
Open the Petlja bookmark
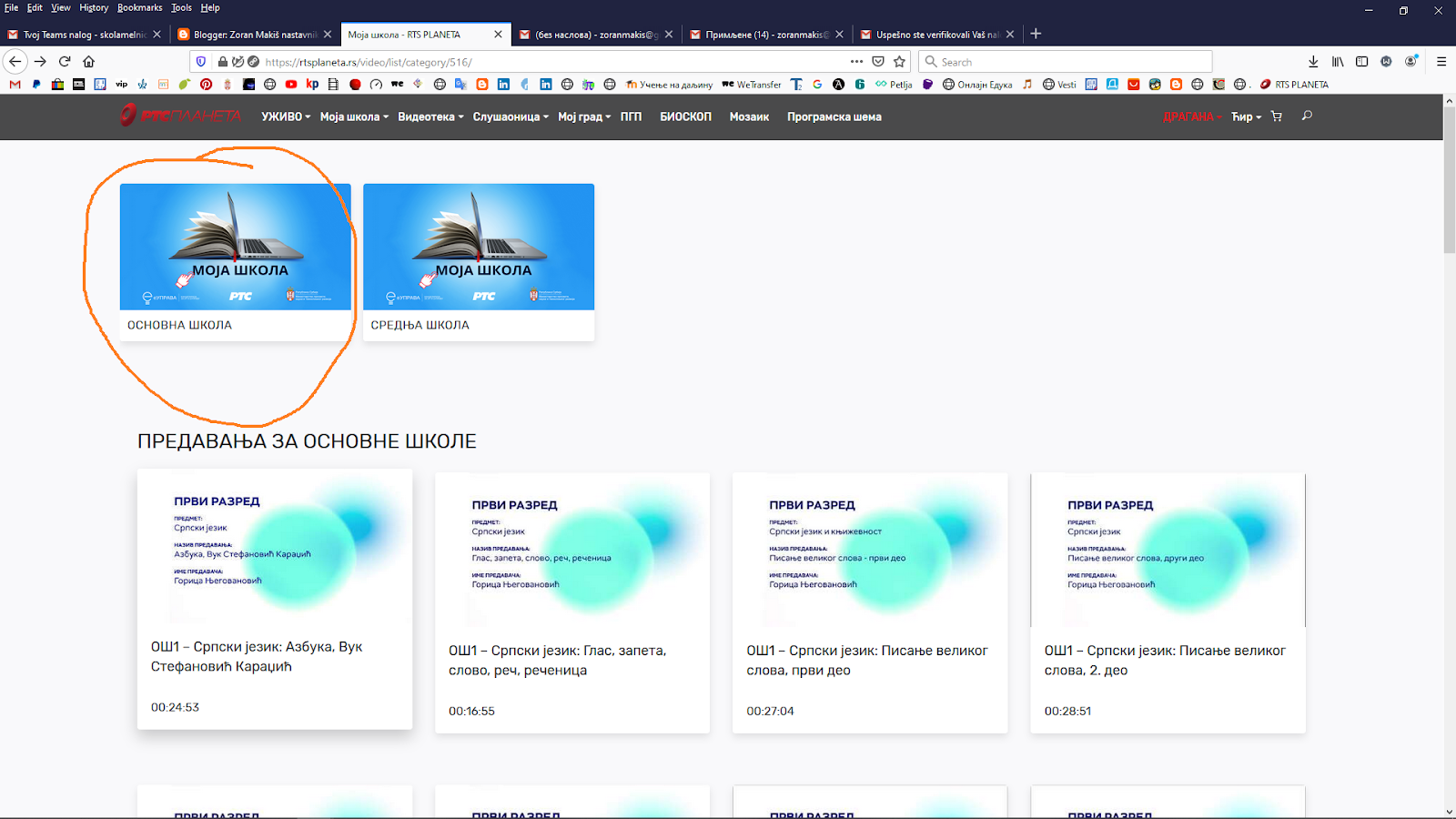894,85
